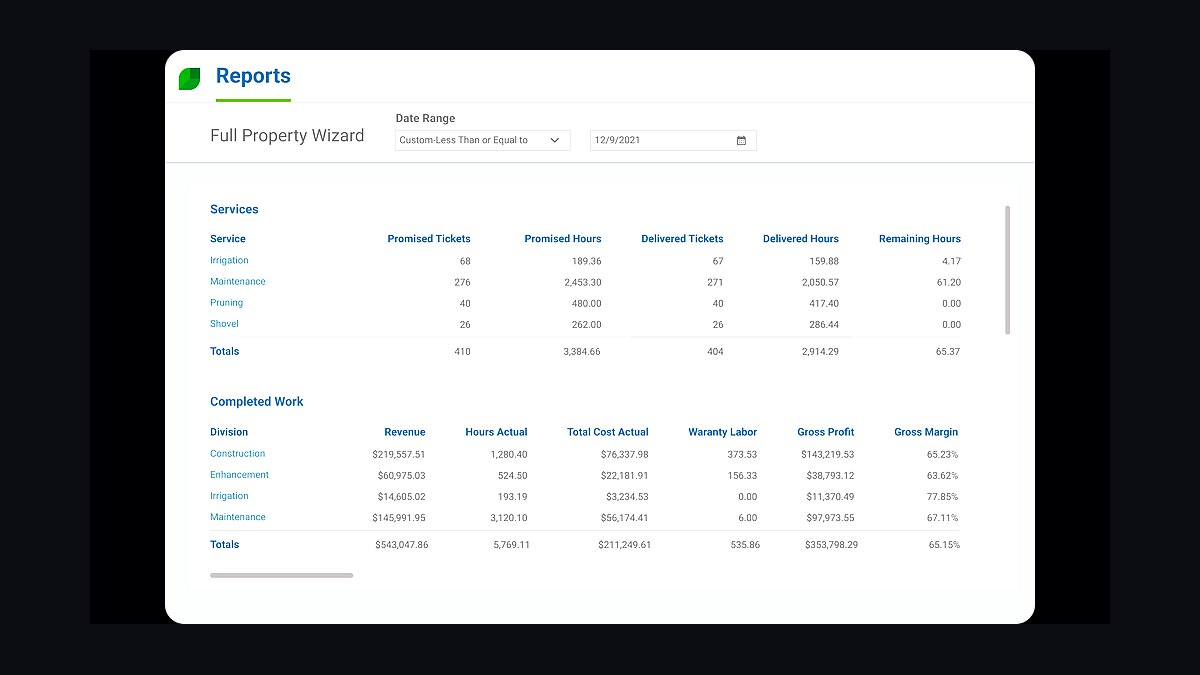Image resolution: width=1200 pixels, height=675 pixels.
Task: Sort by Remaining Hours column header
Action: [920, 239]
